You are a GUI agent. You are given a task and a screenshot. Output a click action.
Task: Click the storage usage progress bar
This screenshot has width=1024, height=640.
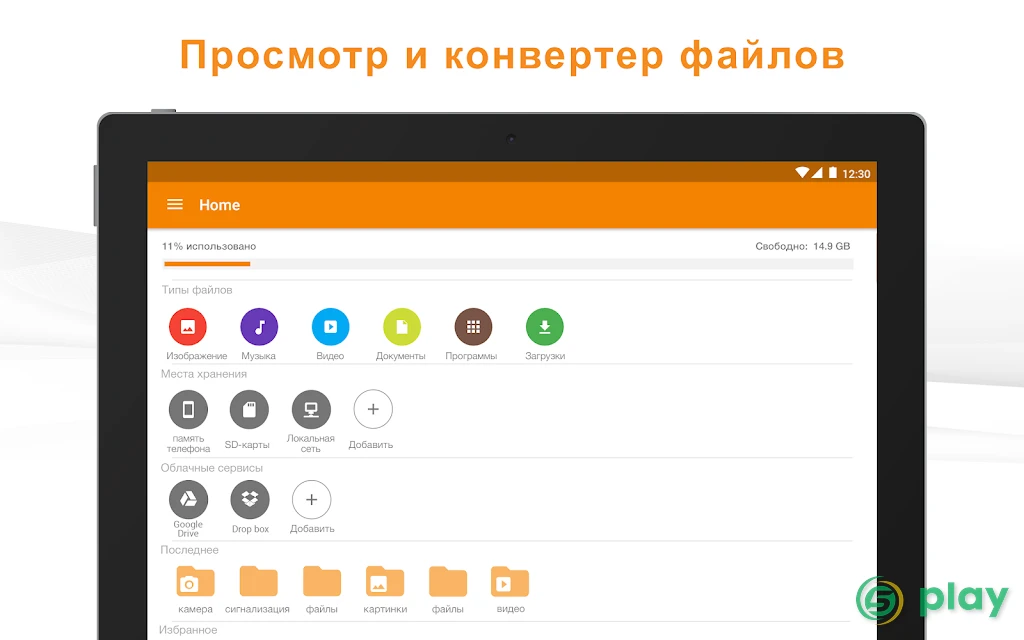[508, 264]
